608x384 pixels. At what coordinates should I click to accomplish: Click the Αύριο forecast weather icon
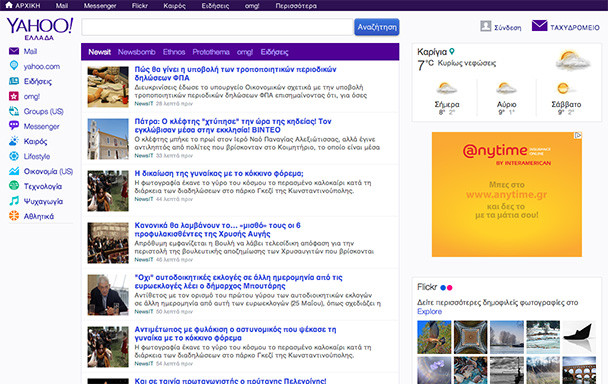(506, 89)
